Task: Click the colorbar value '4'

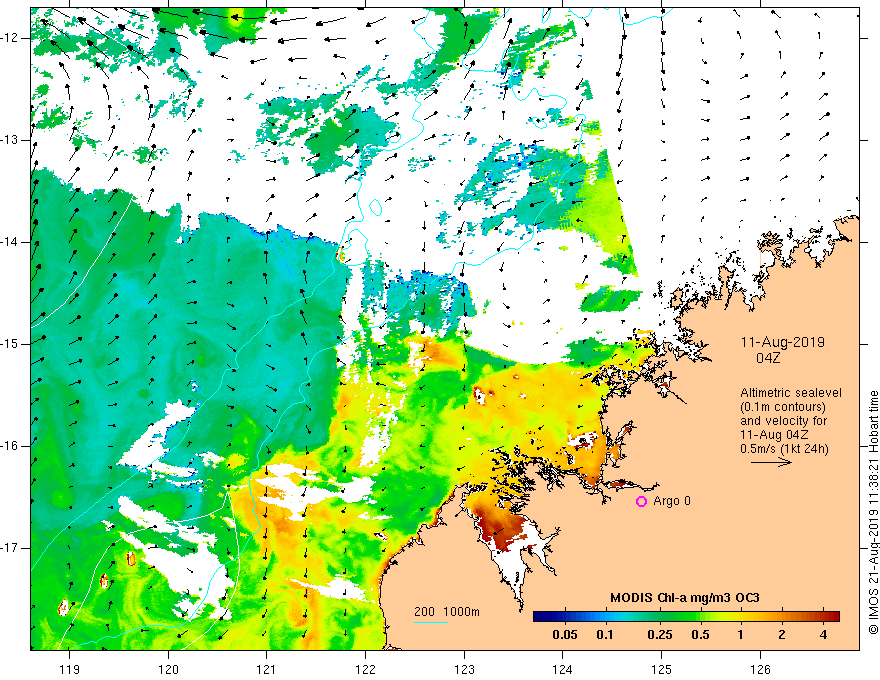Action: click(x=823, y=635)
